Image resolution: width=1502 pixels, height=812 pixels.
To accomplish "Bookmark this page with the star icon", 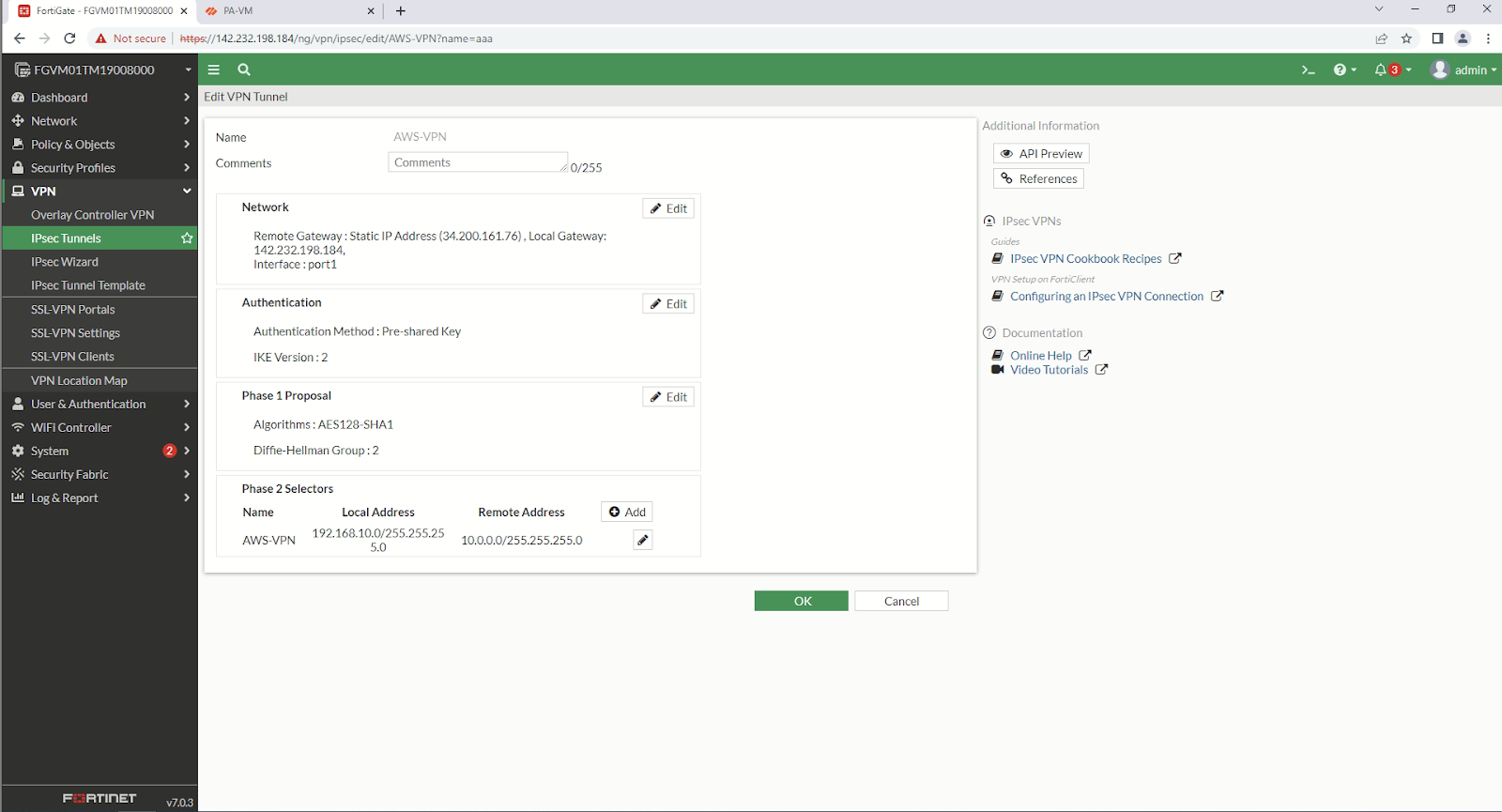I will click(x=1406, y=38).
